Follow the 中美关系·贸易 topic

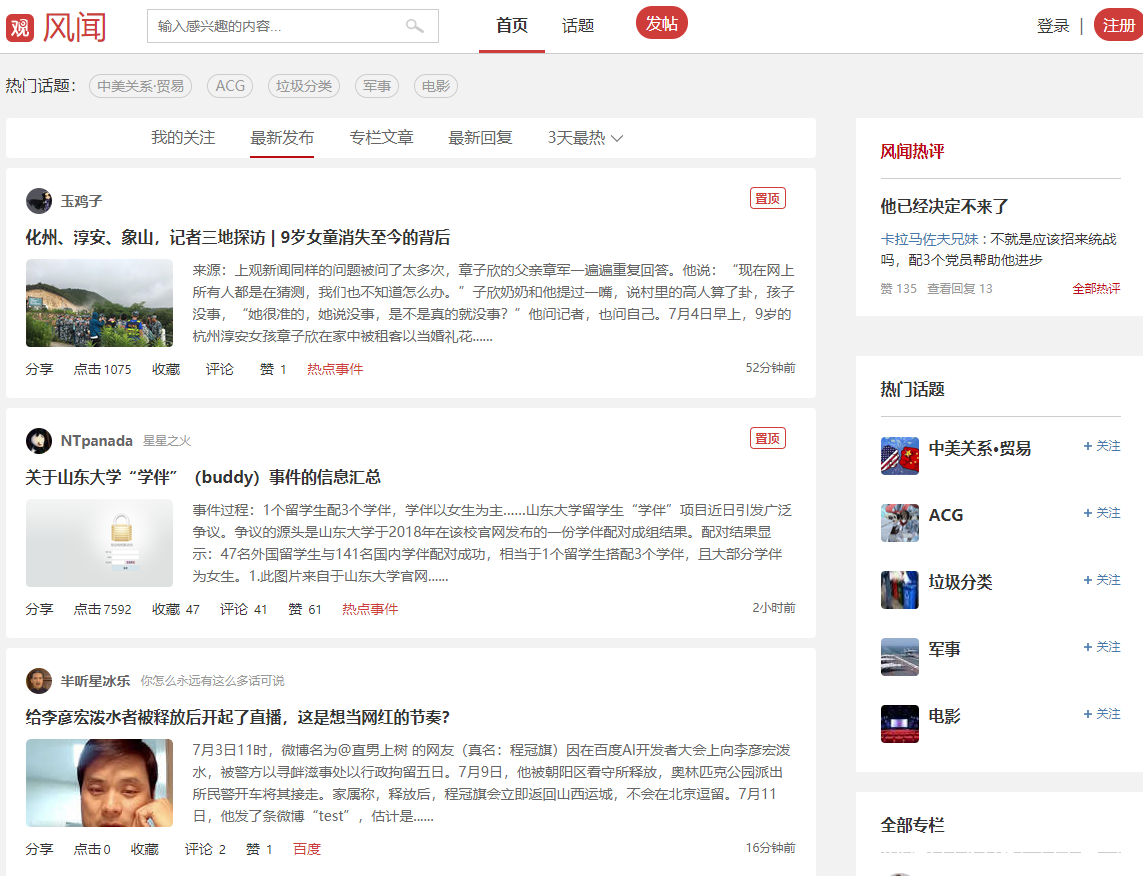[1102, 446]
